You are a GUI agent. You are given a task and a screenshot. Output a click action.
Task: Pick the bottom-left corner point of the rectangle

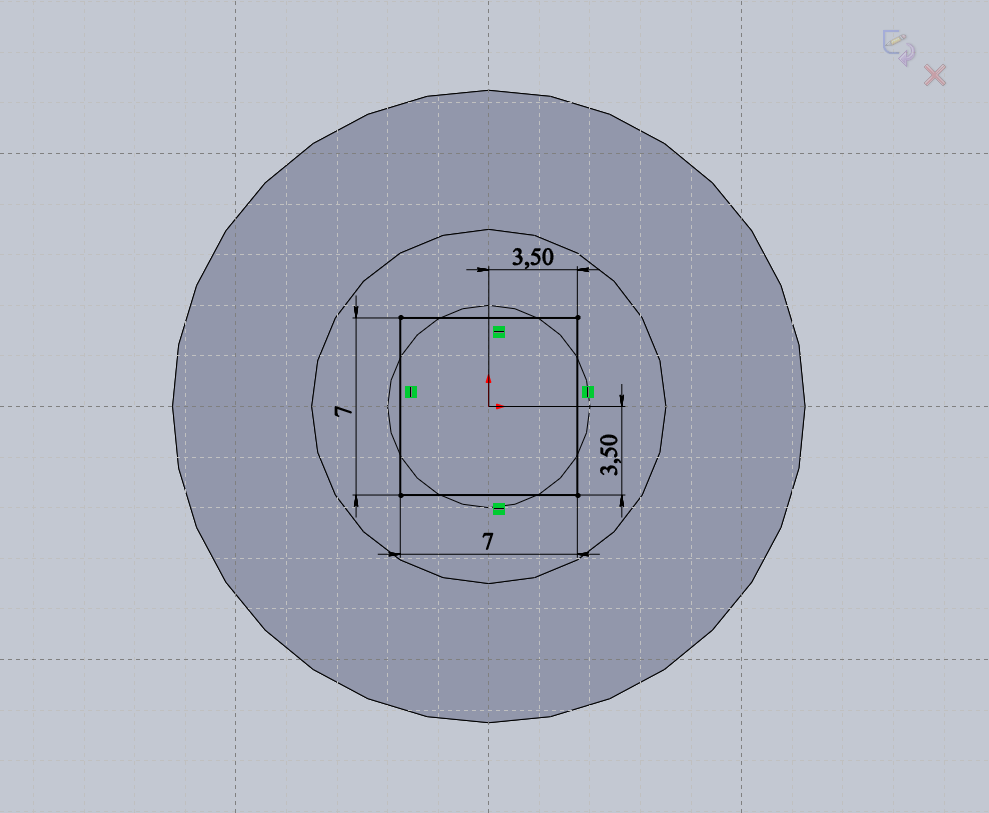coord(401,495)
